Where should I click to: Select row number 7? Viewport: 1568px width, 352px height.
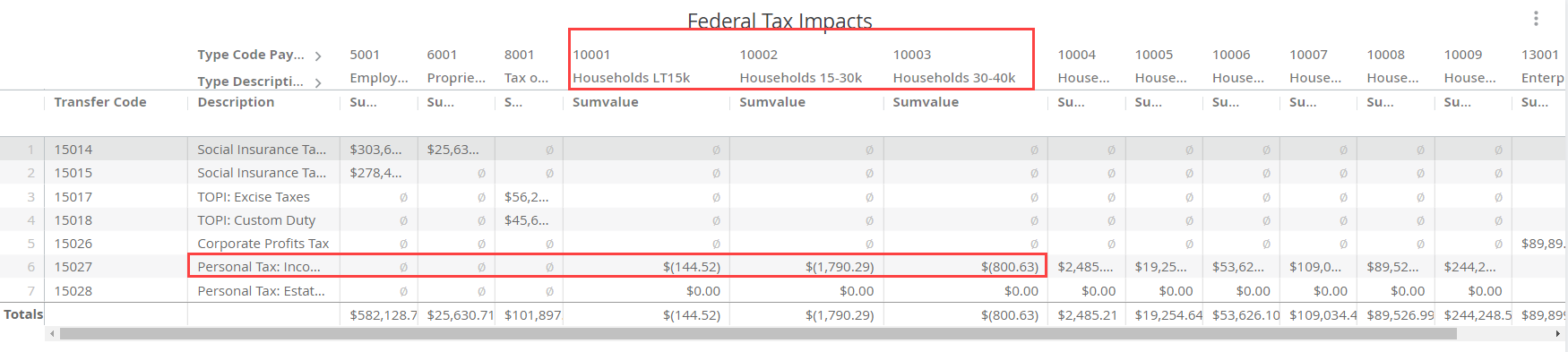(x=30, y=291)
